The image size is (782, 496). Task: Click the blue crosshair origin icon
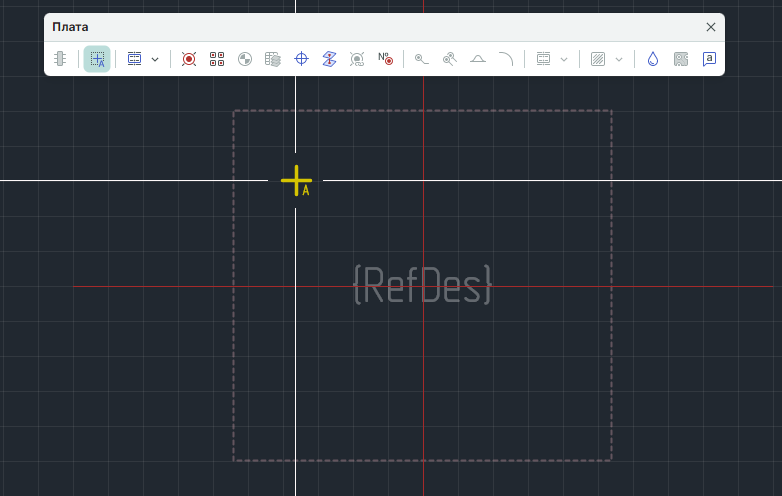tap(301, 59)
